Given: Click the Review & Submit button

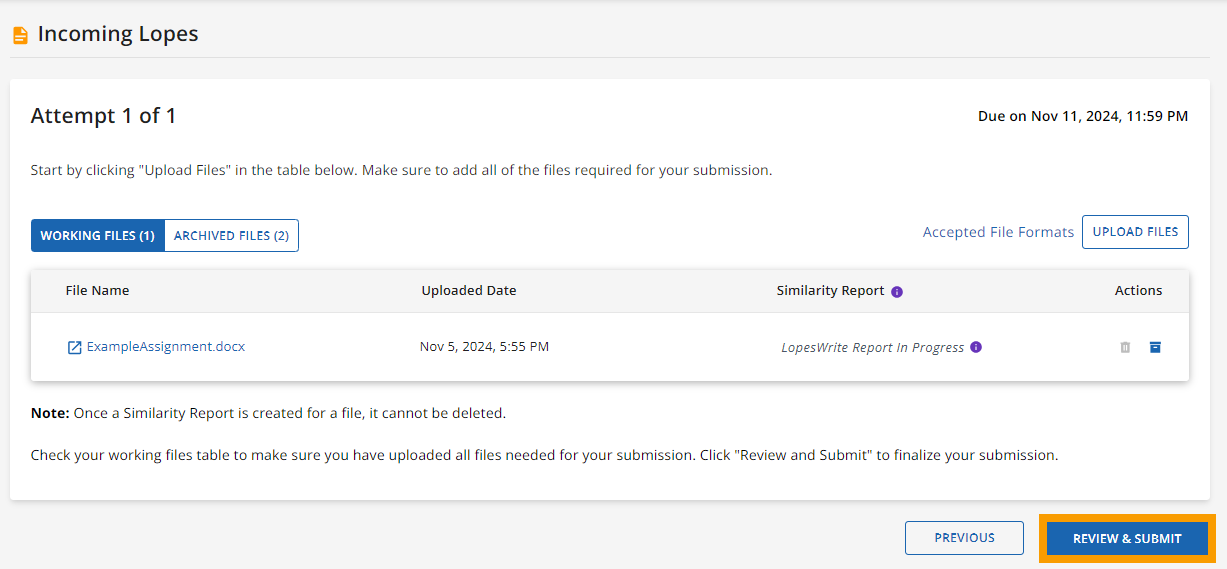Looking at the screenshot, I should click(x=1127, y=539).
